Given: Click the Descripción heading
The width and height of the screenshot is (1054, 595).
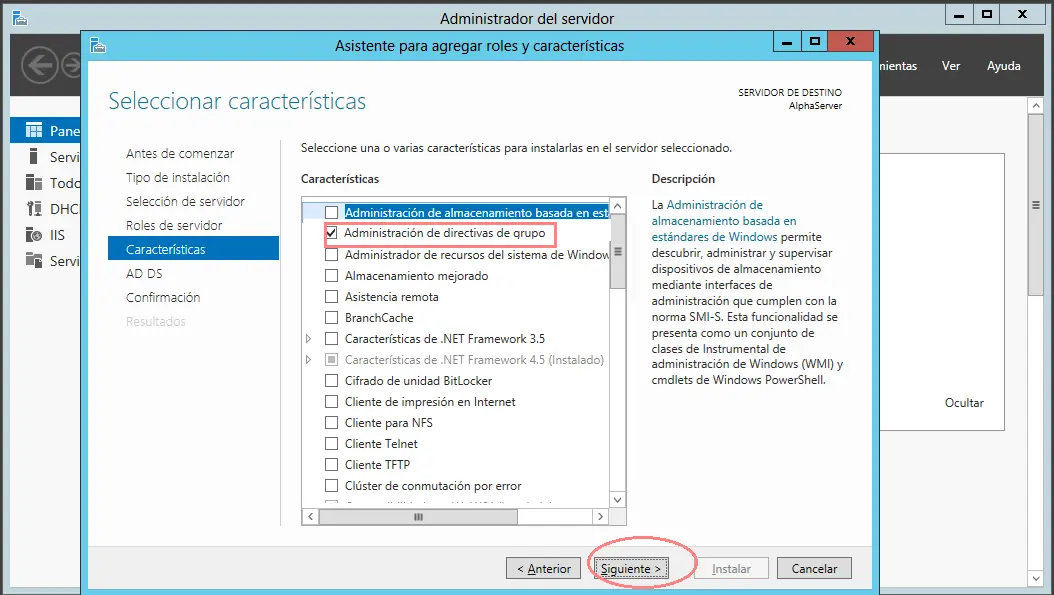Looking at the screenshot, I should tap(683, 179).
